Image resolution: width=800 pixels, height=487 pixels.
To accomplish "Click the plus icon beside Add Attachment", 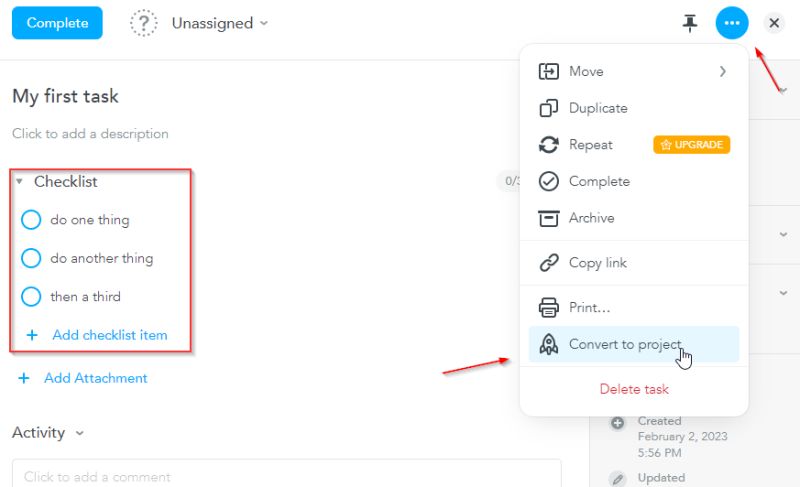I will (x=23, y=378).
